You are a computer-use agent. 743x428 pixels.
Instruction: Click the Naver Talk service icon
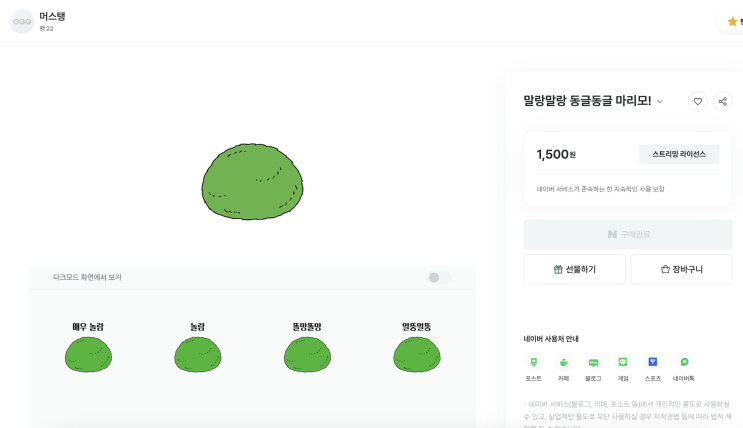pos(684,362)
